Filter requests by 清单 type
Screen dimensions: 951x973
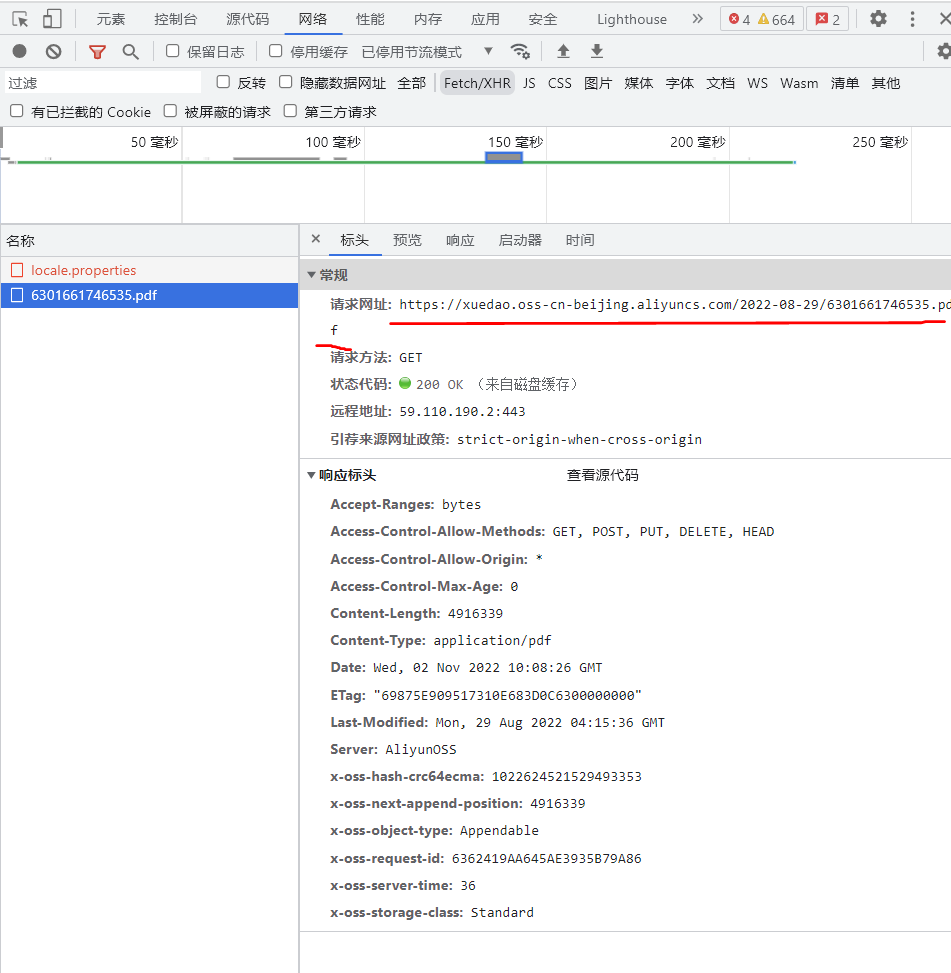(845, 83)
